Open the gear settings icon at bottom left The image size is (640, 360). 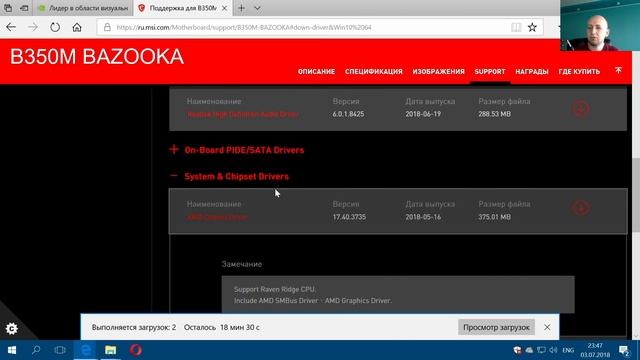(11, 329)
